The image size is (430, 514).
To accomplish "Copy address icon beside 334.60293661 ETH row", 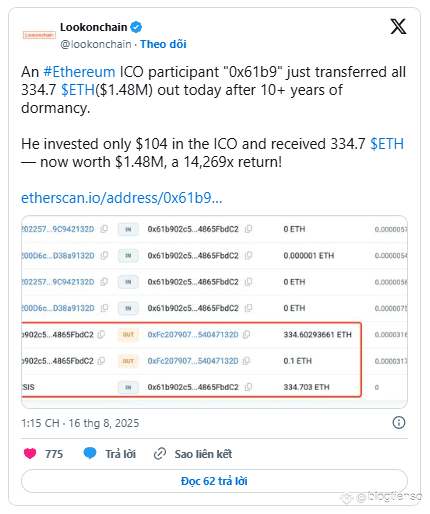I will tap(246, 334).
